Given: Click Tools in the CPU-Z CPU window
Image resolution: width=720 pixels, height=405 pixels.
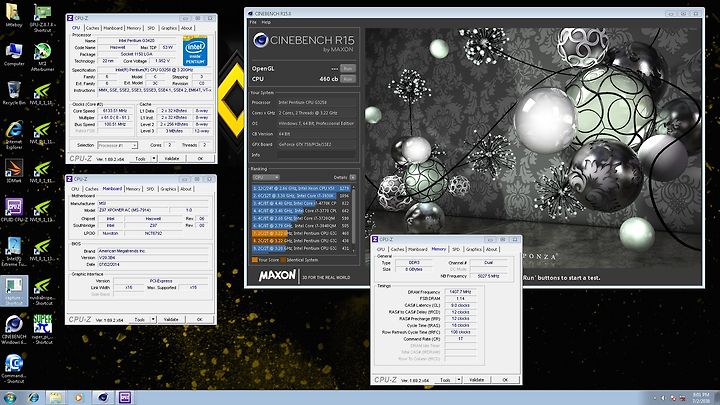Looking at the screenshot, I should pos(141,158).
